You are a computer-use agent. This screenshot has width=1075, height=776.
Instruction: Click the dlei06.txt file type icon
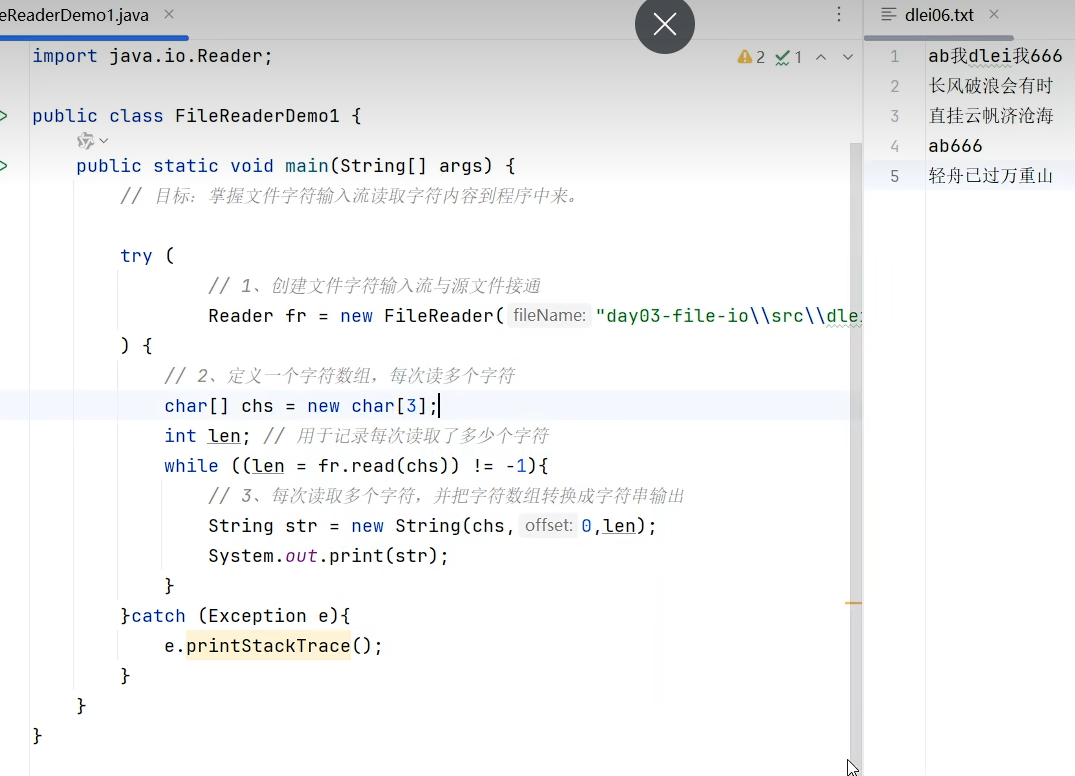[889, 14]
